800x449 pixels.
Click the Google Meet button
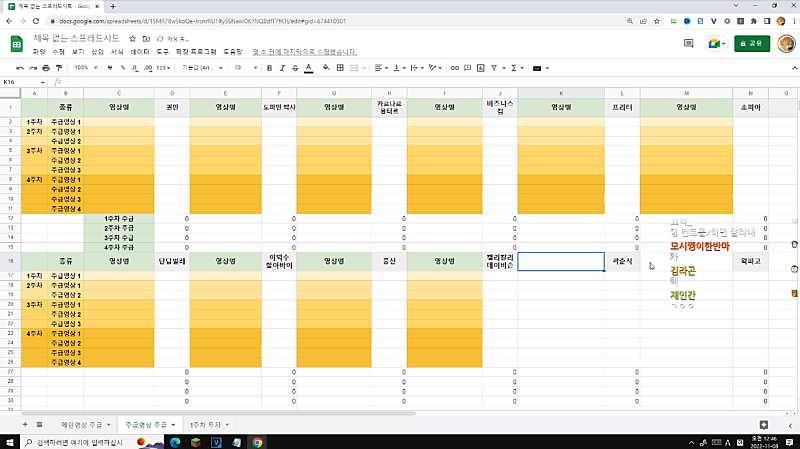pyautogui.click(x=716, y=44)
